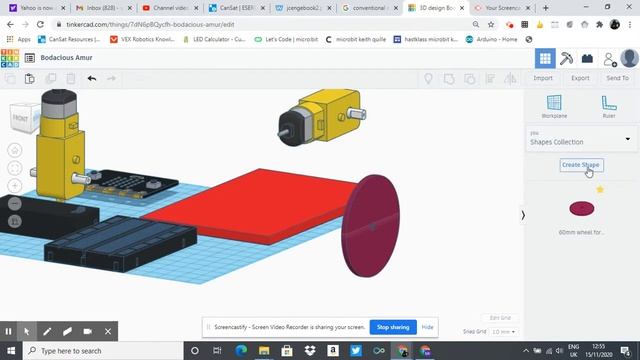Viewport: 640px width, 360px height.
Task: Switch to the Channel videos YouTube tab
Action: click(170, 8)
